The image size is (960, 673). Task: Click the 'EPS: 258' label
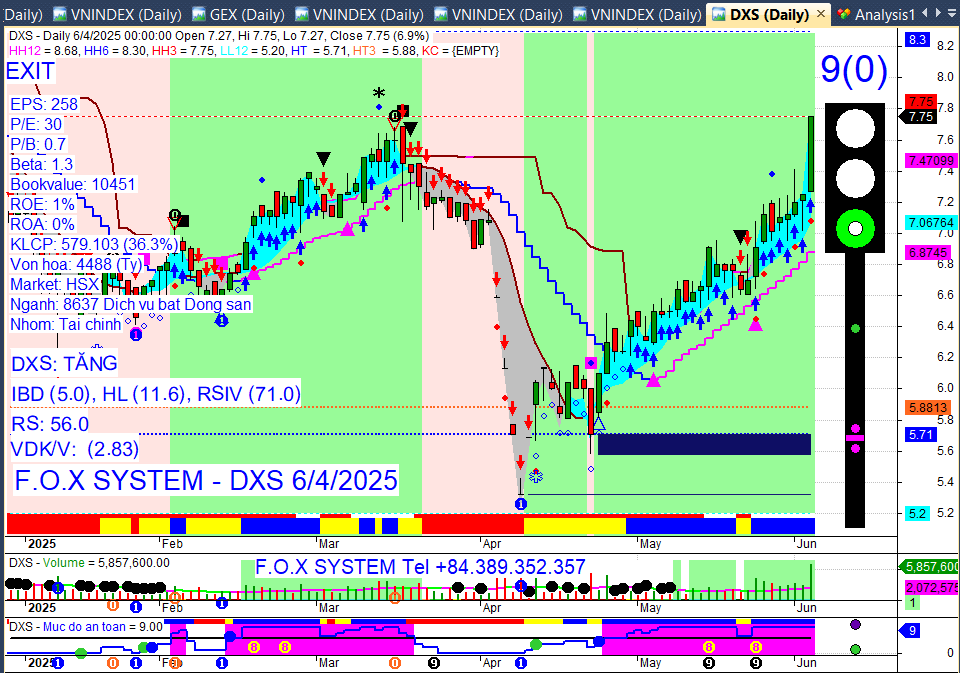click(44, 105)
